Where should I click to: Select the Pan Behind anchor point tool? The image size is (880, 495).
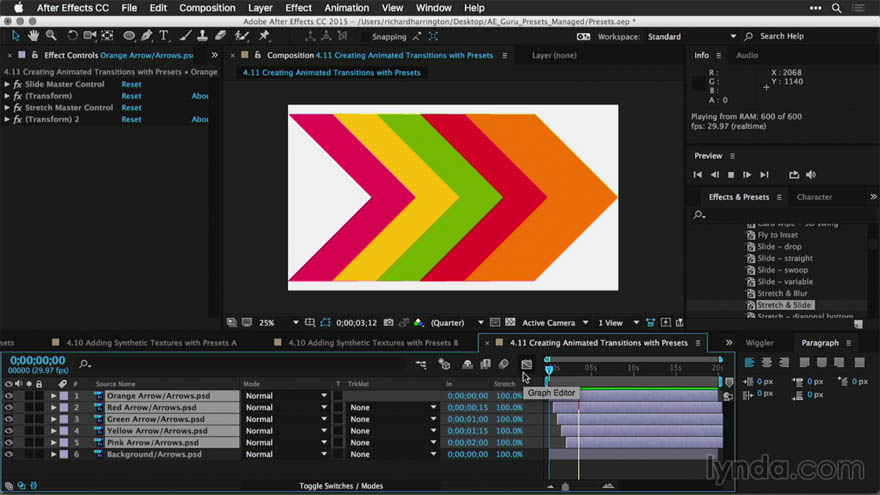[x=108, y=36]
